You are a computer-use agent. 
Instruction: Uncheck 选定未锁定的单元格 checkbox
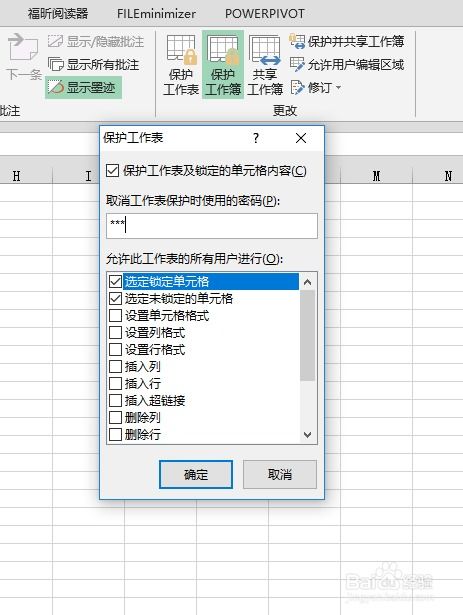click(115, 298)
